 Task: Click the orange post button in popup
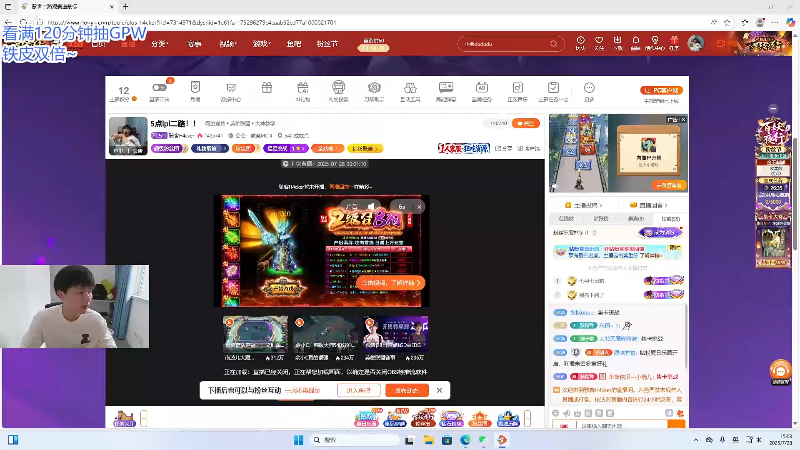click(407, 390)
